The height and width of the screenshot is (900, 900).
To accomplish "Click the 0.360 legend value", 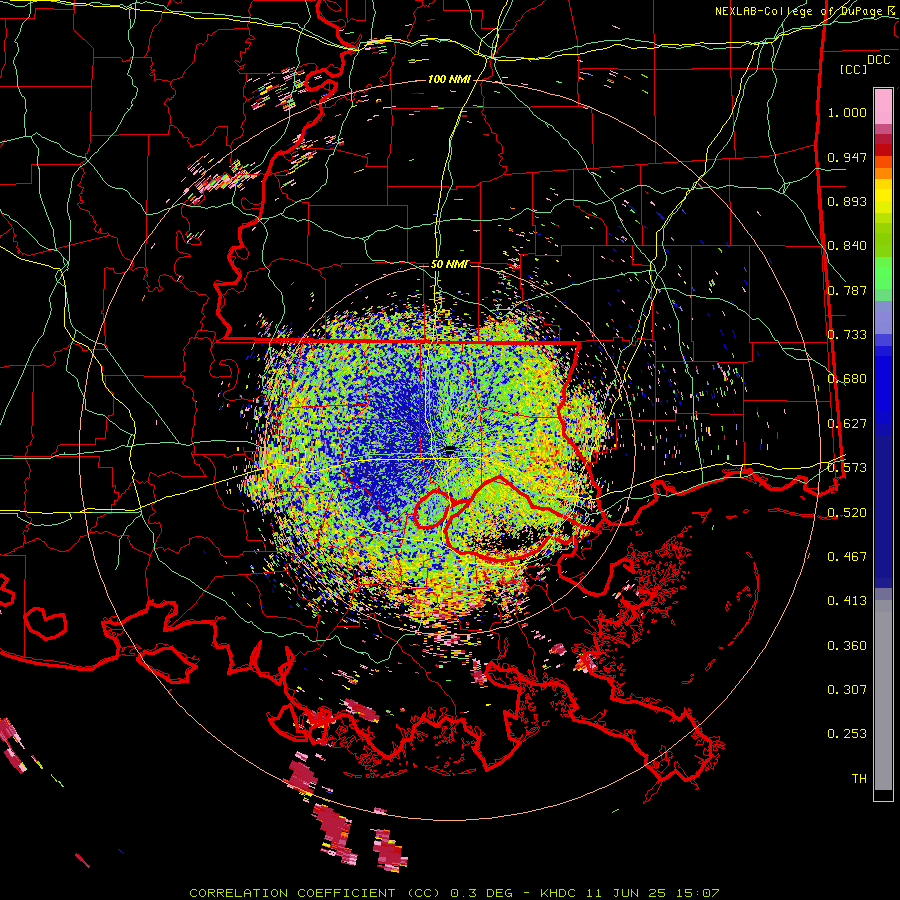I will (x=847, y=646).
